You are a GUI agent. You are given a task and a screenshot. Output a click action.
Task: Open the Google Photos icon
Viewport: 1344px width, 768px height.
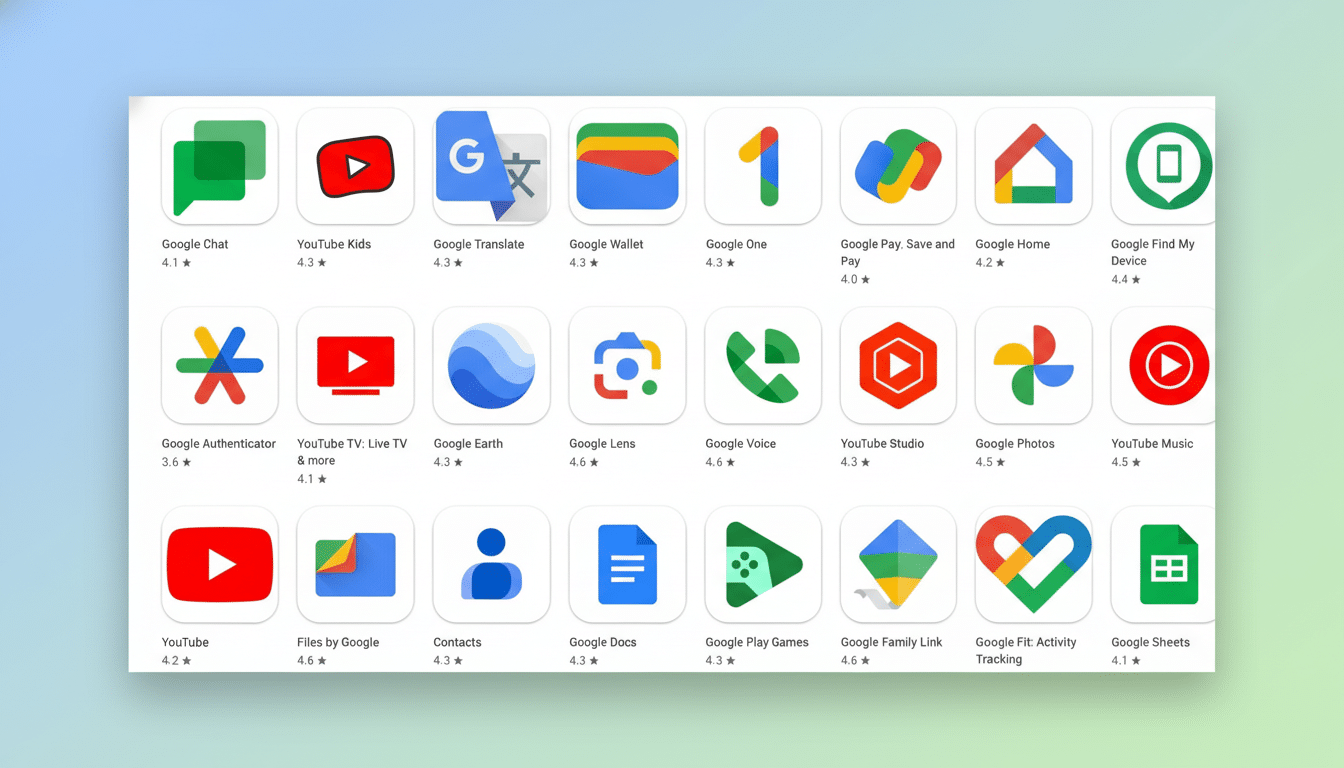(1033, 365)
